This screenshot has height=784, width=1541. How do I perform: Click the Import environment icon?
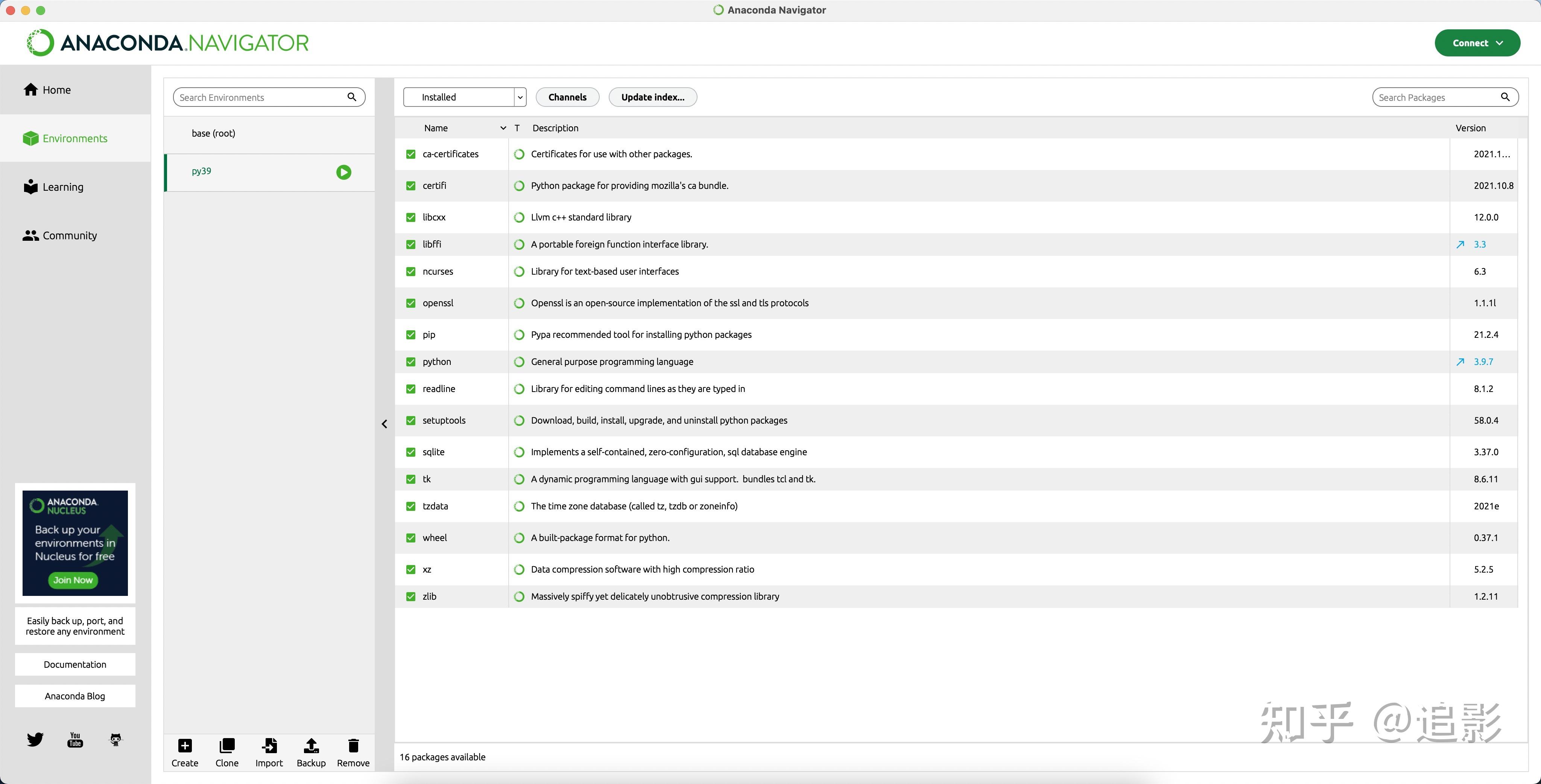[x=269, y=745]
